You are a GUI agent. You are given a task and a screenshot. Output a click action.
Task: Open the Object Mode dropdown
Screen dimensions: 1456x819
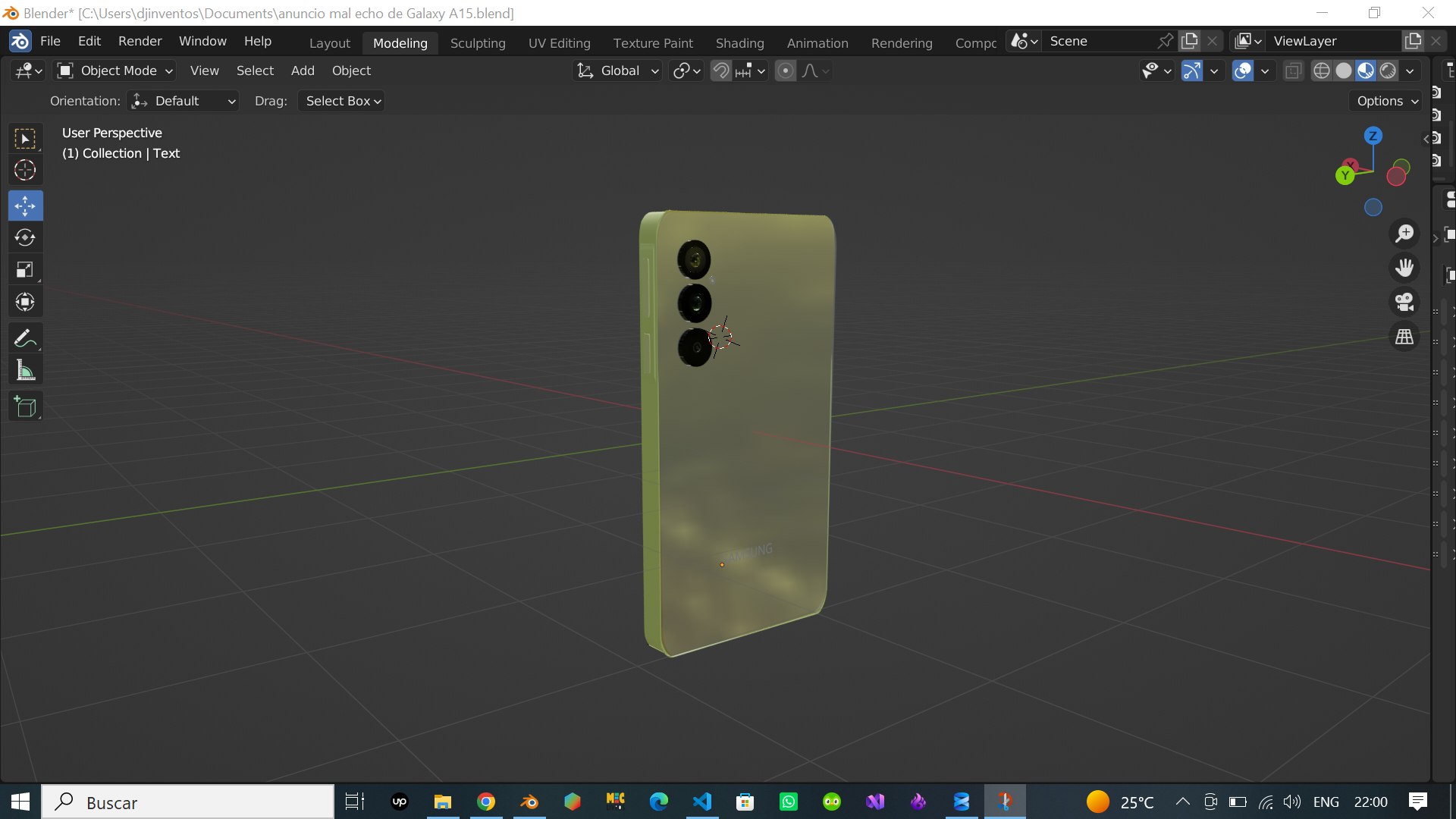(x=116, y=71)
